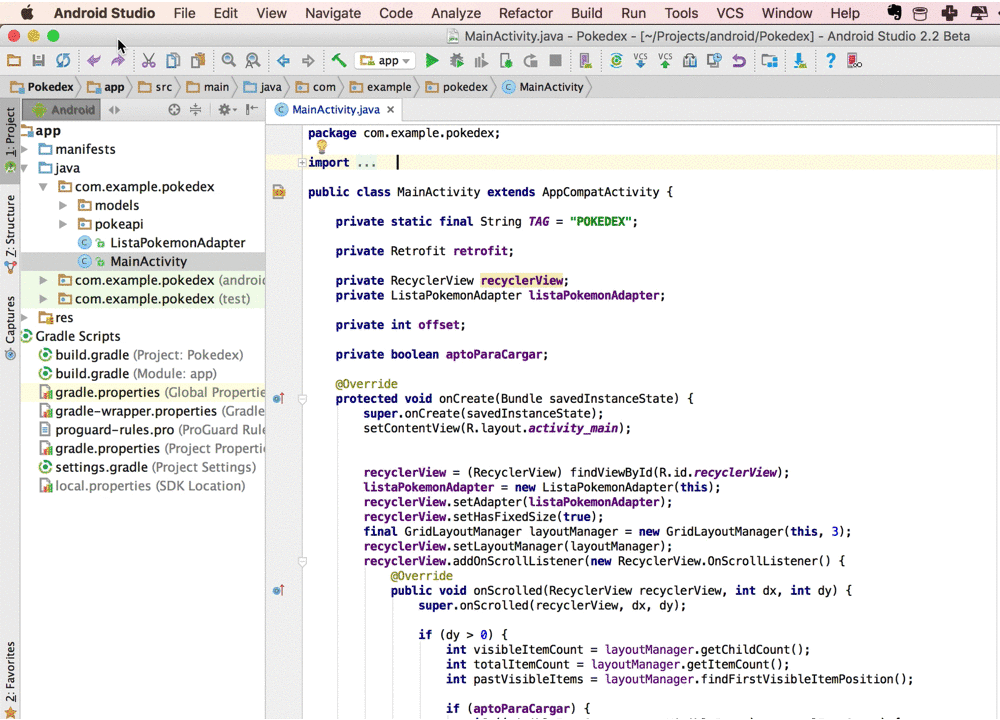This screenshot has width=1000, height=720.
Task: Hide the Project tool window icon
Action: click(252, 109)
